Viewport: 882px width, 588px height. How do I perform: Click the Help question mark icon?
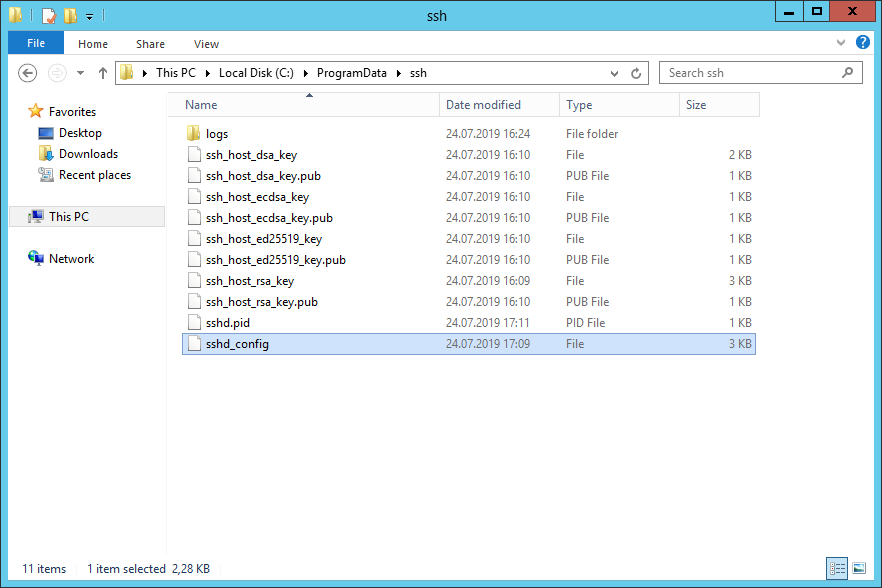tap(862, 43)
